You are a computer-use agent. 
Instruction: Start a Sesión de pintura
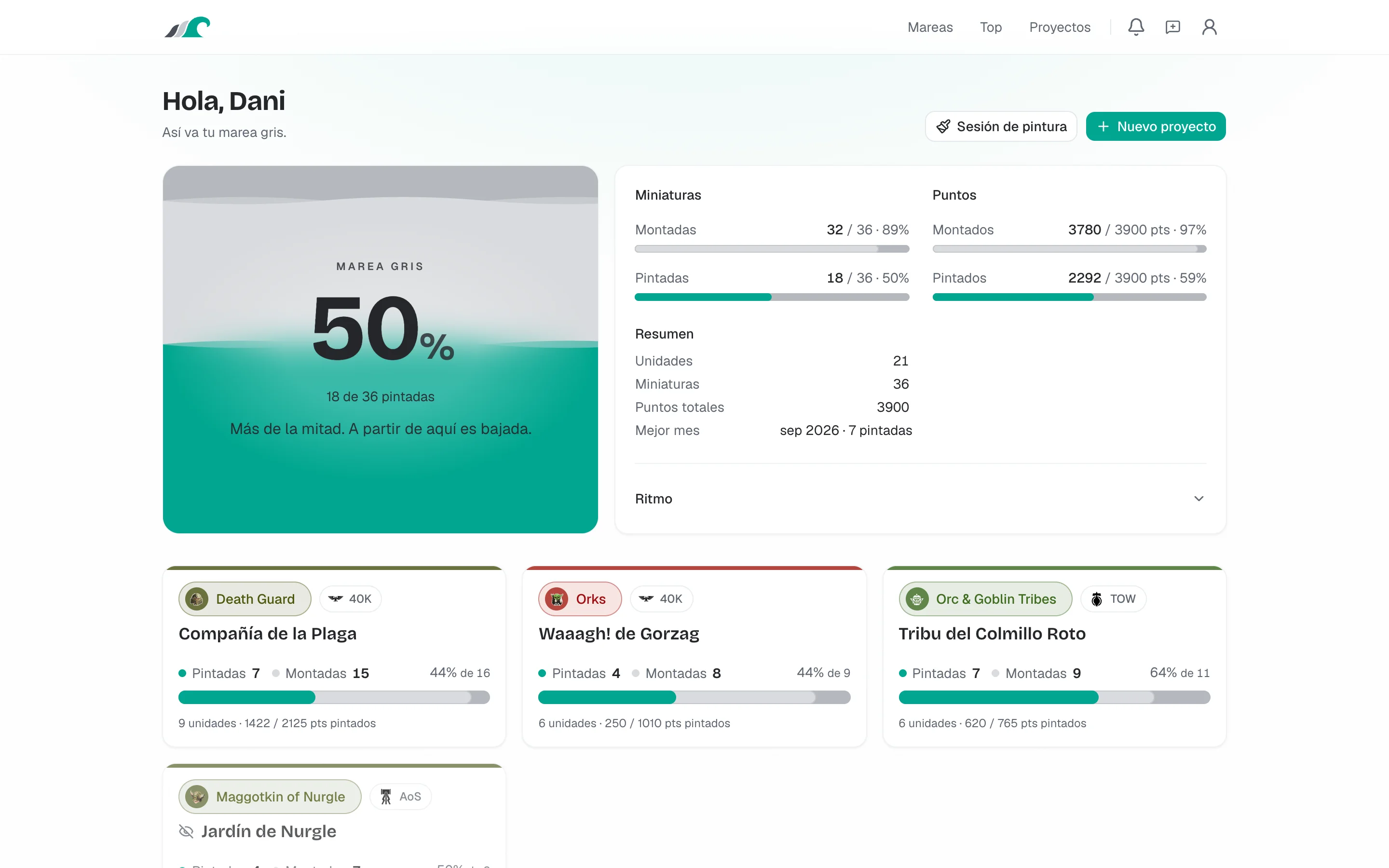tap(1001, 126)
